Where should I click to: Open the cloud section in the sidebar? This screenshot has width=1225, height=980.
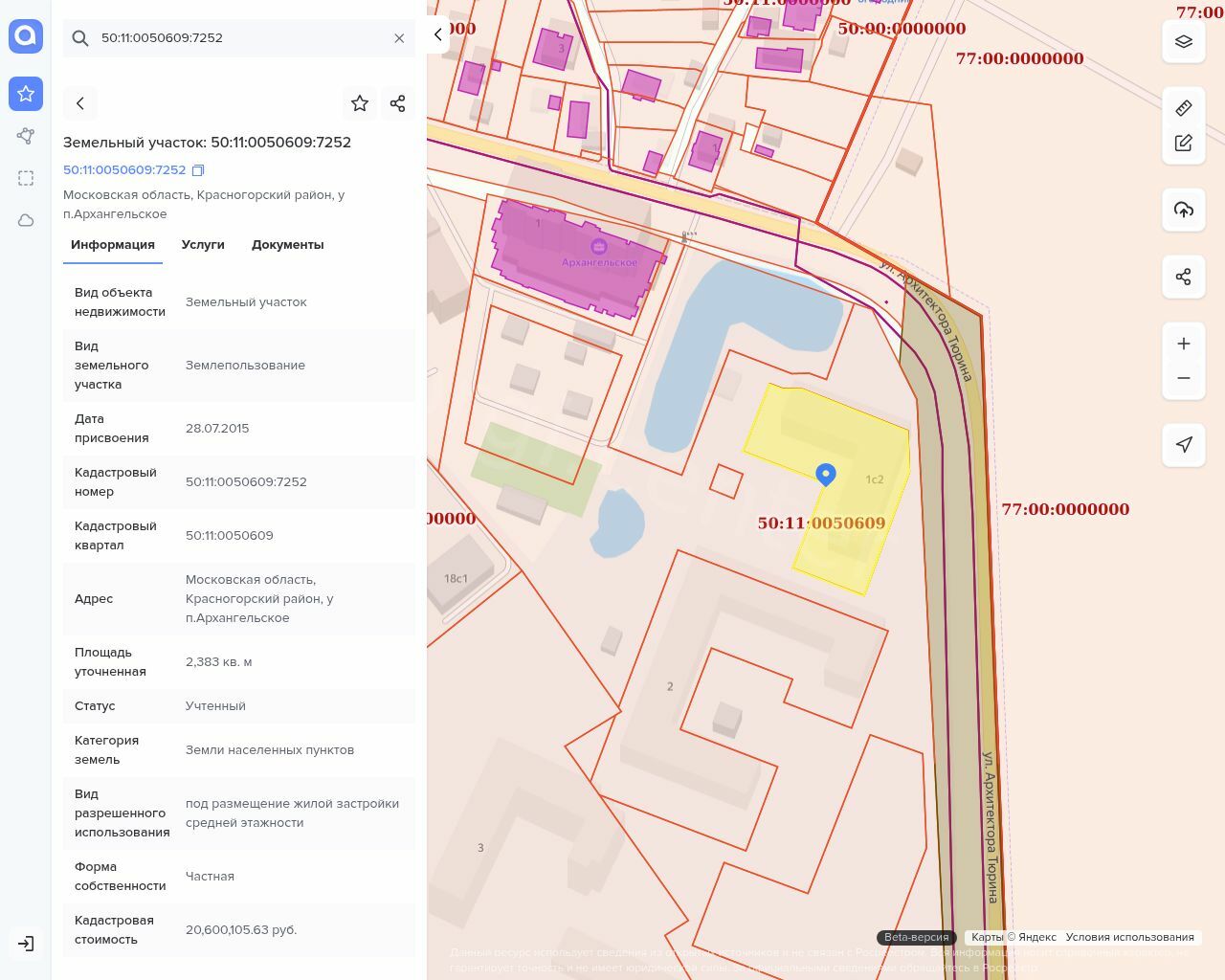pyautogui.click(x=26, y=220)
